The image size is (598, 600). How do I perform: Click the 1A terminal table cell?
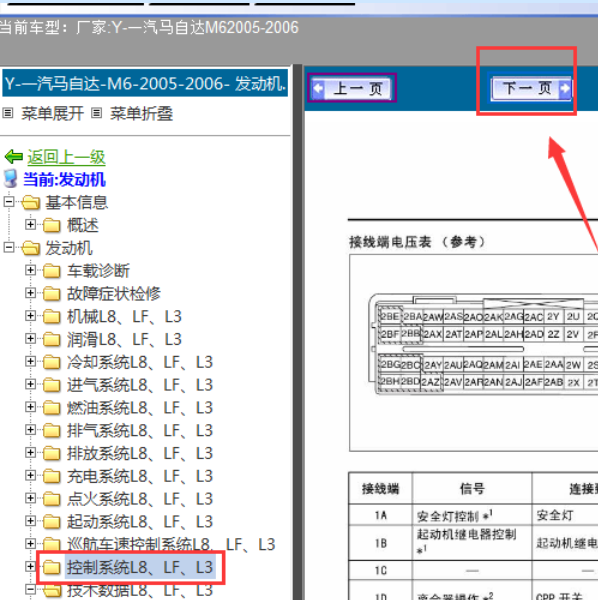(x=381, y=515)
